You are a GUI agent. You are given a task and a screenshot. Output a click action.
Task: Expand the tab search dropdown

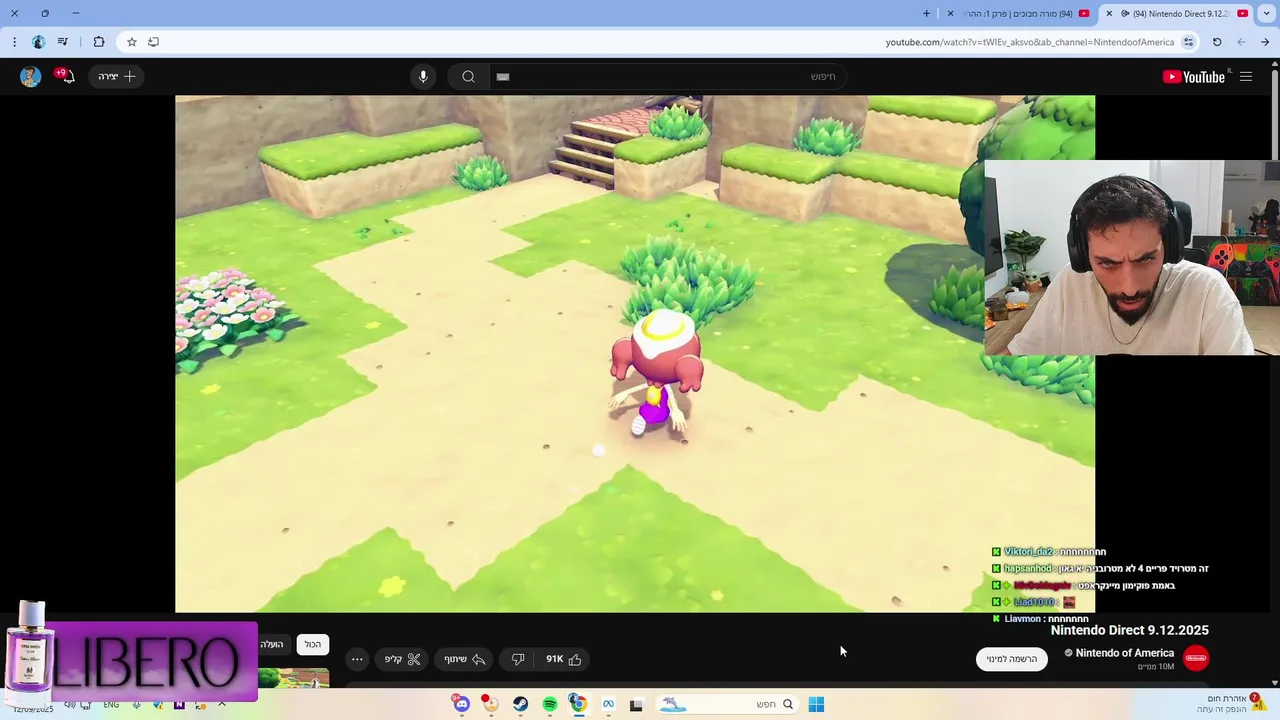point(1266,14)
